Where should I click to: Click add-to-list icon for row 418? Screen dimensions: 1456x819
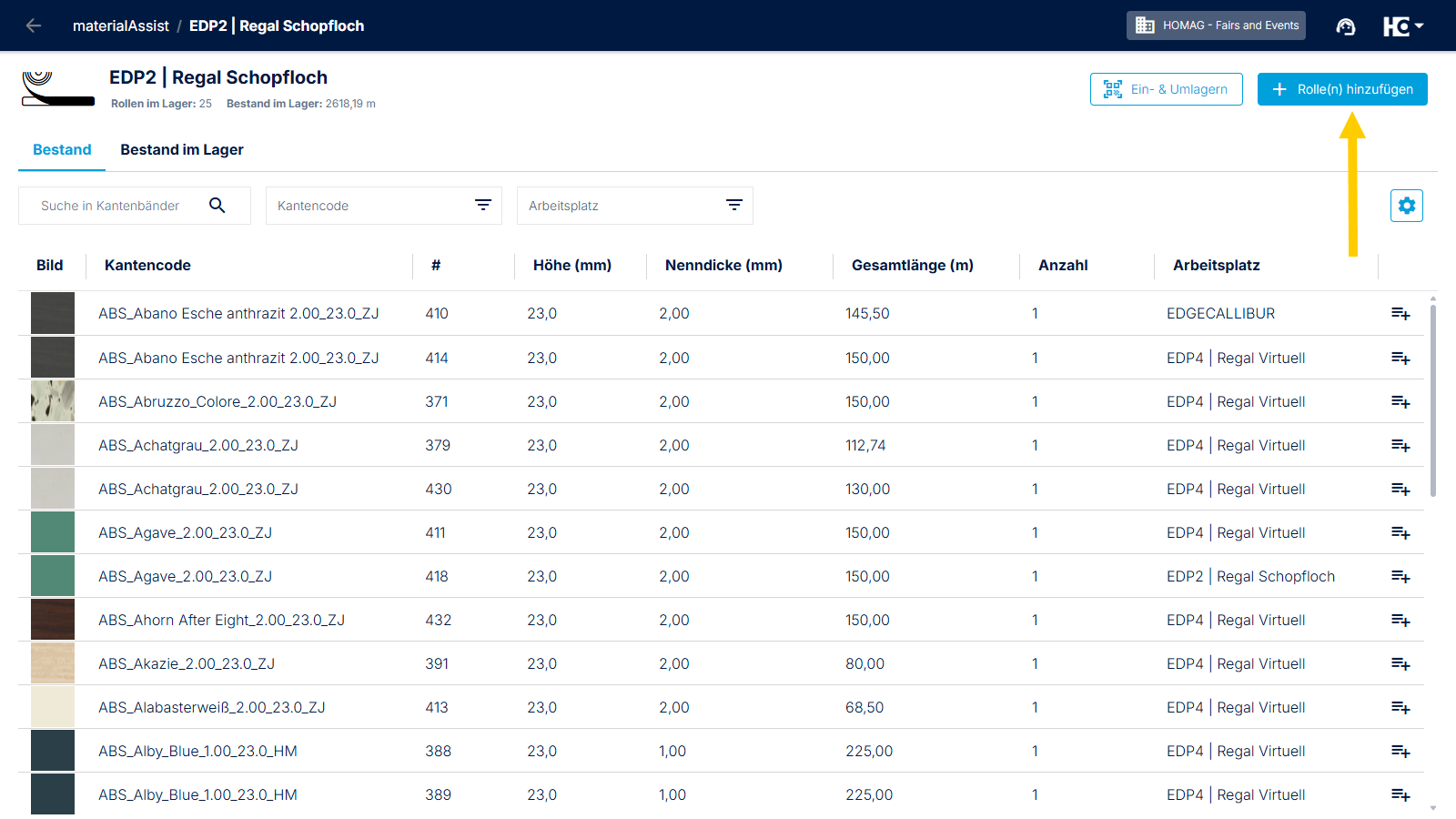(1400, 576)
